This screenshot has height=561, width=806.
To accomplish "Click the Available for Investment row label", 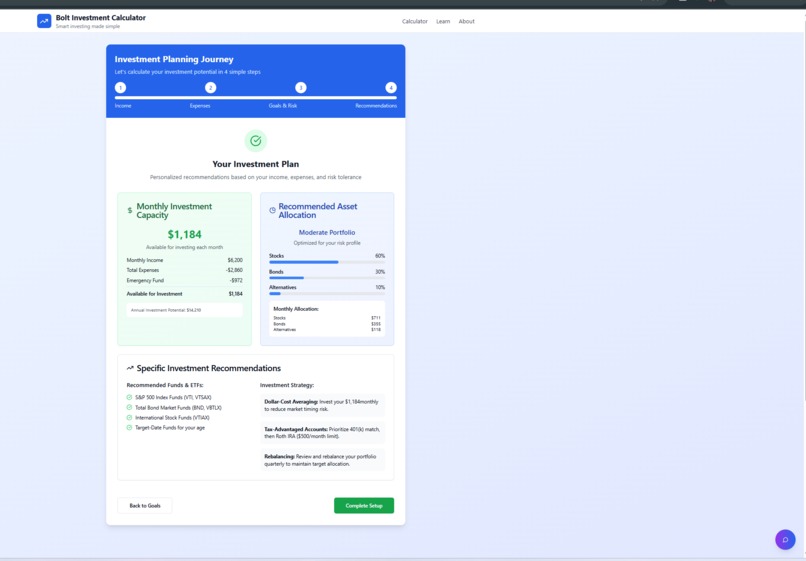I will [154, 294].
